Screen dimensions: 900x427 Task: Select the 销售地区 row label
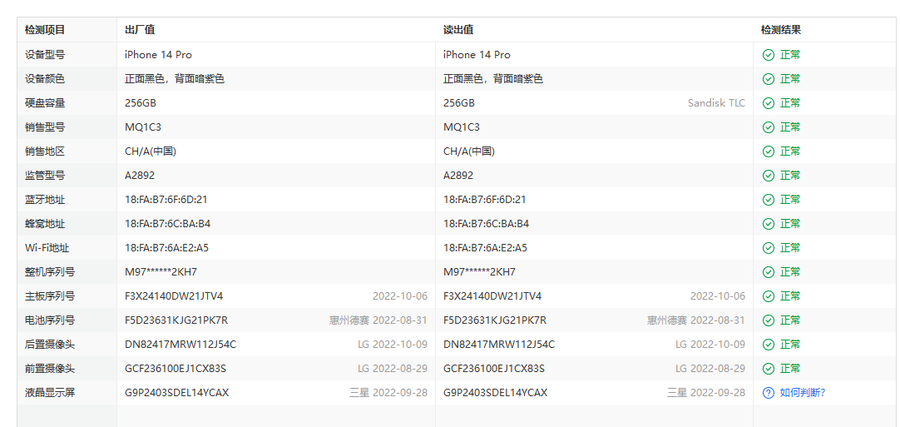(45, 152)
